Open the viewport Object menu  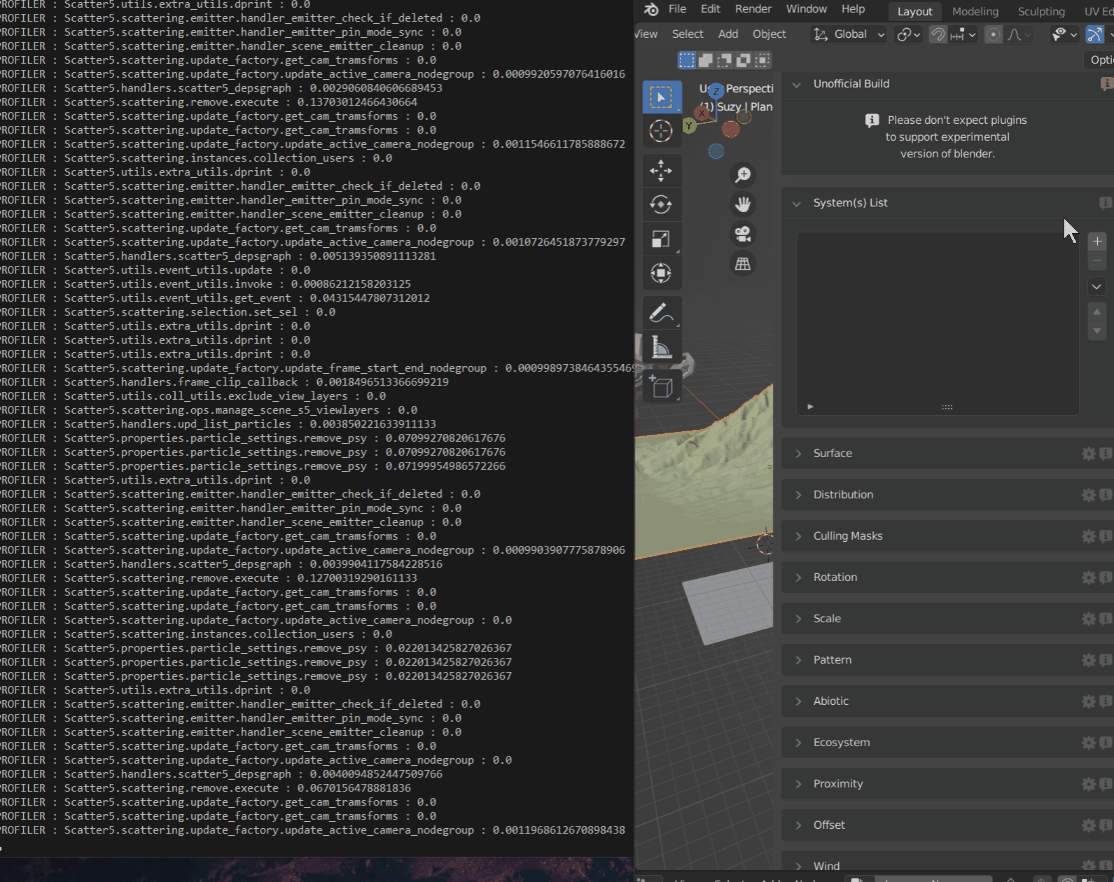769,34
